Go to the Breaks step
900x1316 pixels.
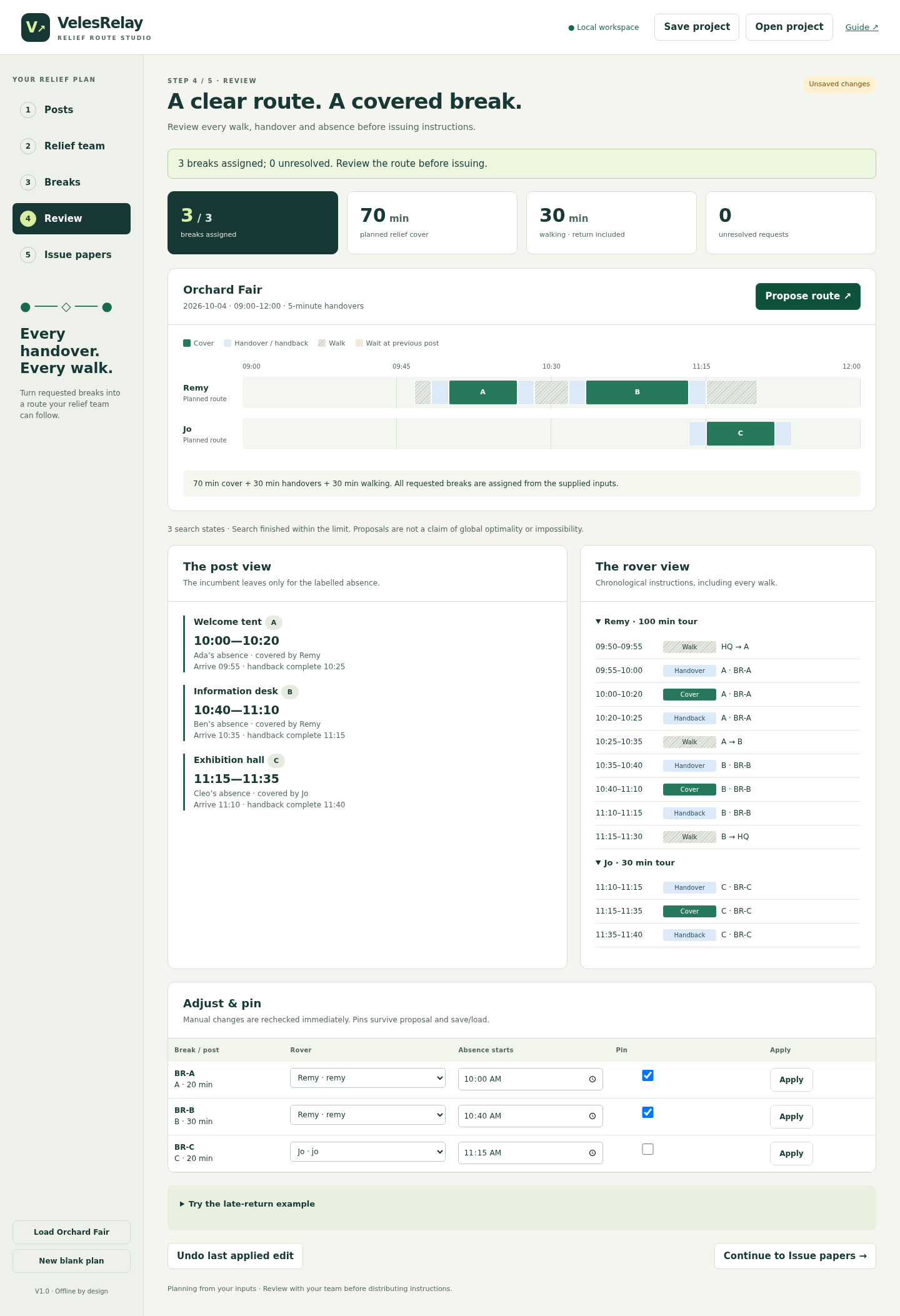click(71, 182)
